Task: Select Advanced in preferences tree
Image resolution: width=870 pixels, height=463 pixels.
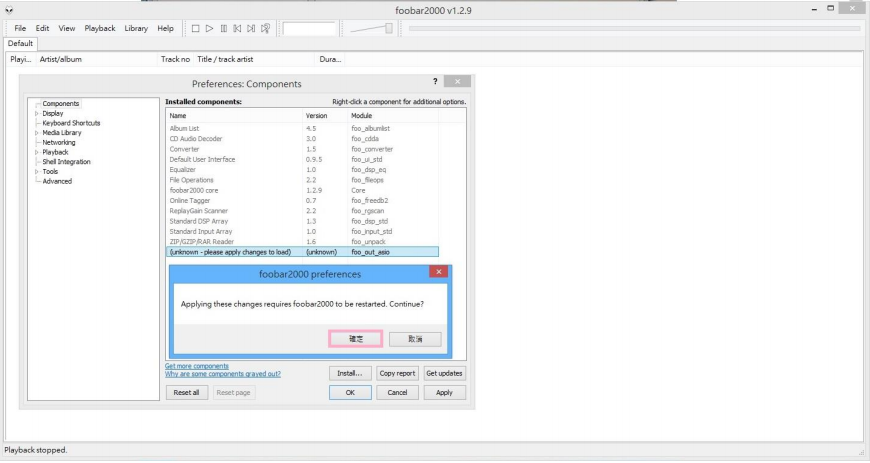Action: click(x=57, y=182)
